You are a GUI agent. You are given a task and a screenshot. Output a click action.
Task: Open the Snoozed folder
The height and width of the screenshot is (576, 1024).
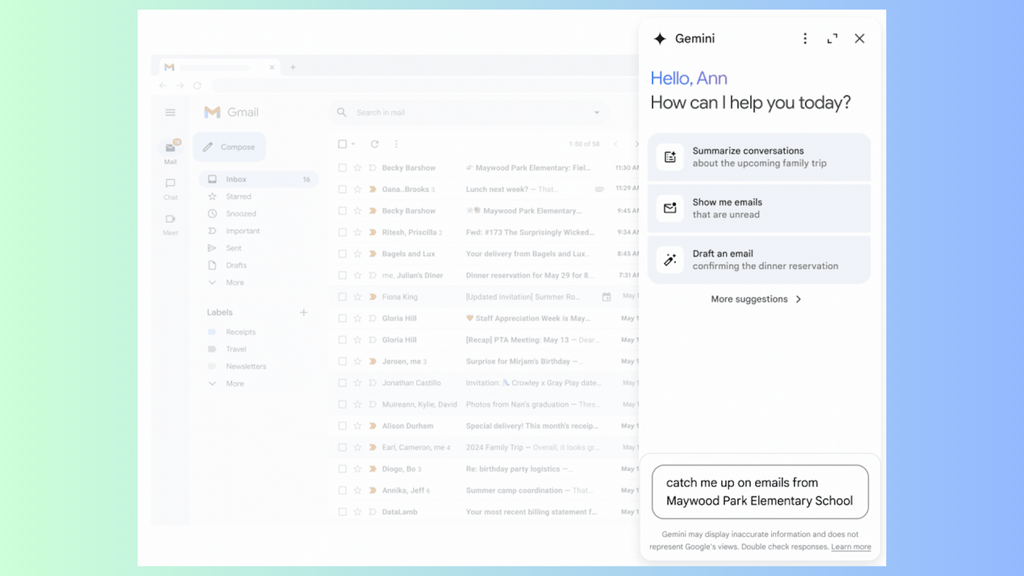240,214
